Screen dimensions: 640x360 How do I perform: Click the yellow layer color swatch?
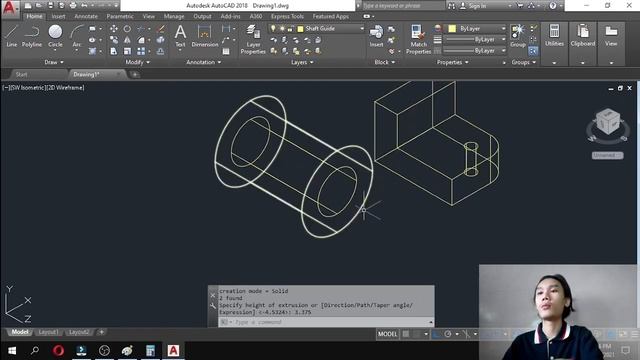pos(300,29)
